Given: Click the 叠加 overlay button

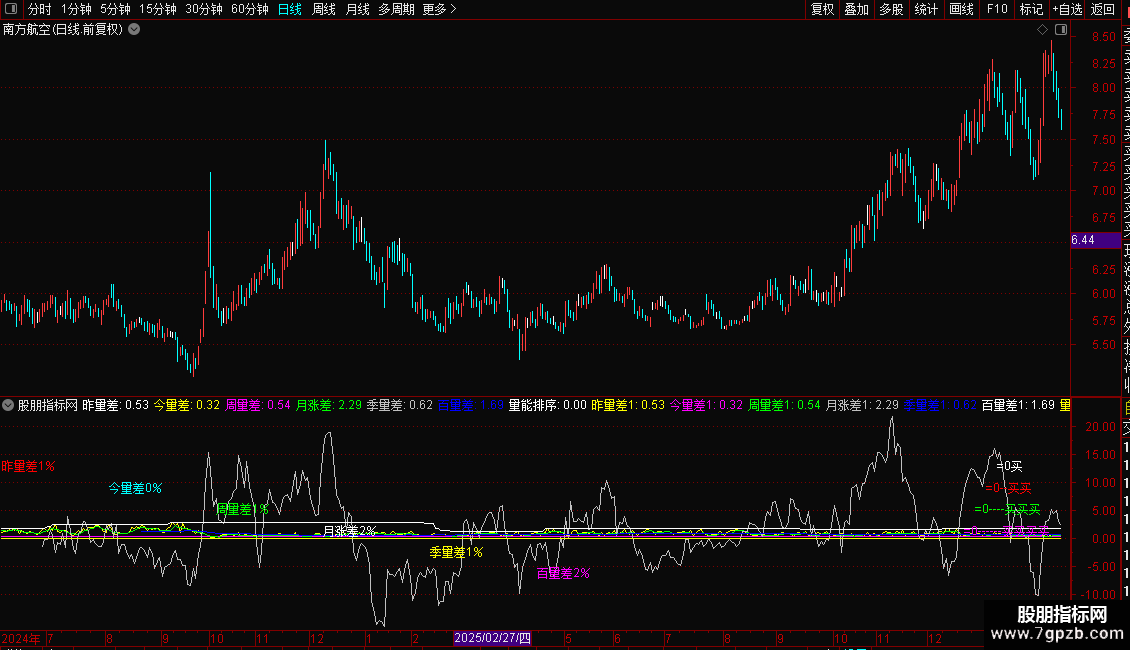Looking at the screenshot, I should (857, 9).
